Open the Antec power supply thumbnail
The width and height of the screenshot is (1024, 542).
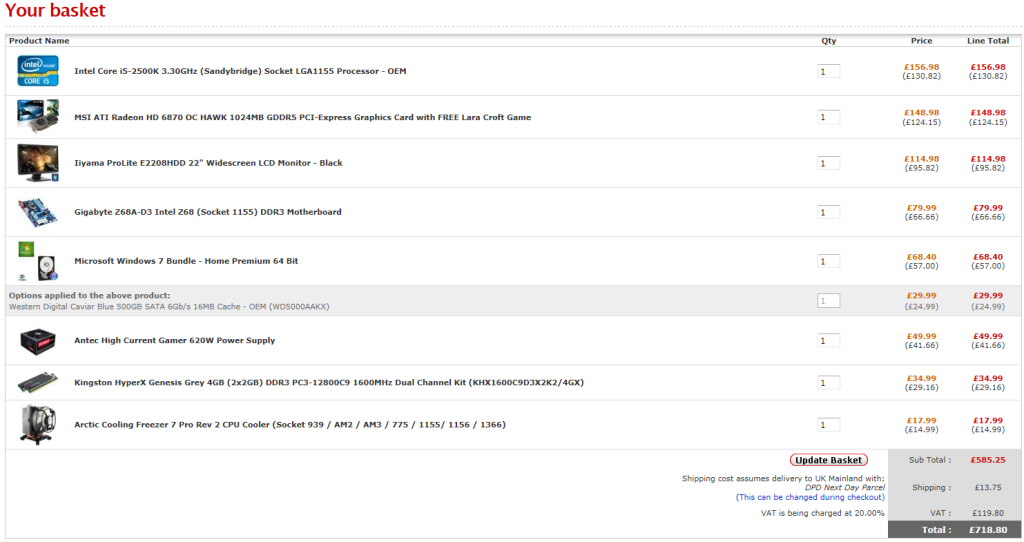(38, 341)
